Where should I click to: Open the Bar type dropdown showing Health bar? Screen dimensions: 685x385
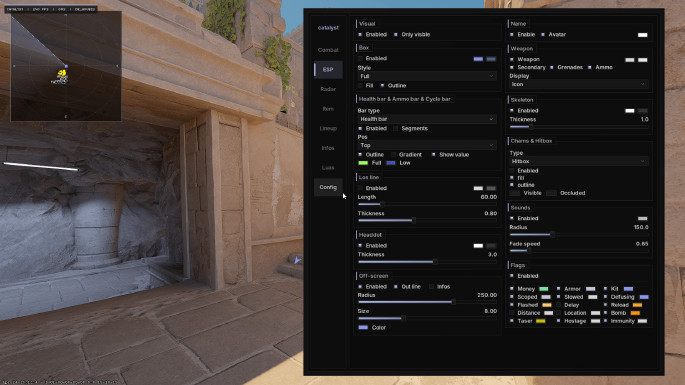[x=427, y=119]
